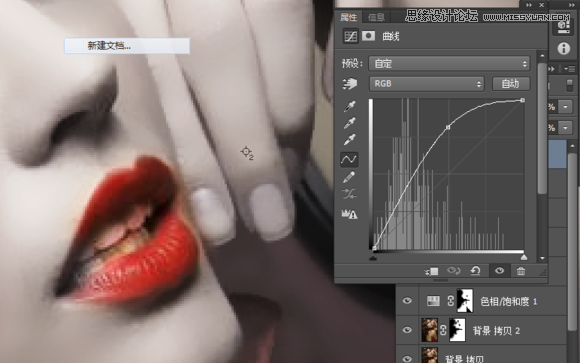Click the color sampler marker number 2
Screen dimensions: 580x363
point(247,152)
